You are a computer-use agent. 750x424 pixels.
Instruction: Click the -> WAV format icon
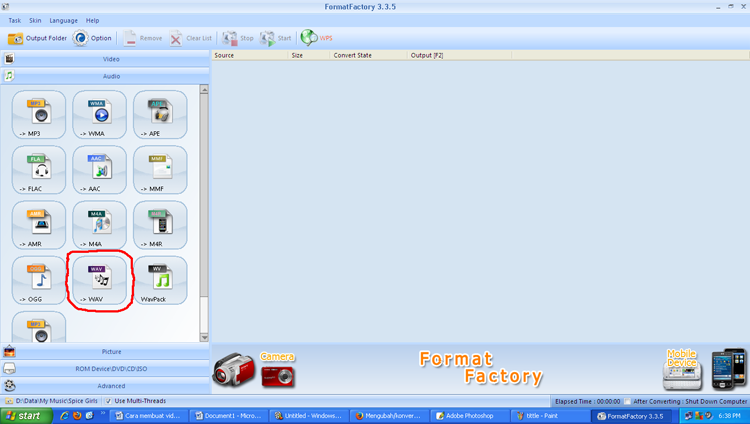pyautogui.click(x=99, y=280)
